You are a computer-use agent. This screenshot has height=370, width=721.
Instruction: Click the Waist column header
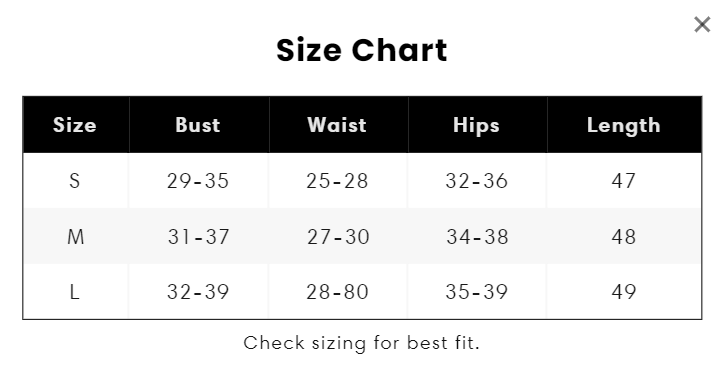(x=337, y=125)
